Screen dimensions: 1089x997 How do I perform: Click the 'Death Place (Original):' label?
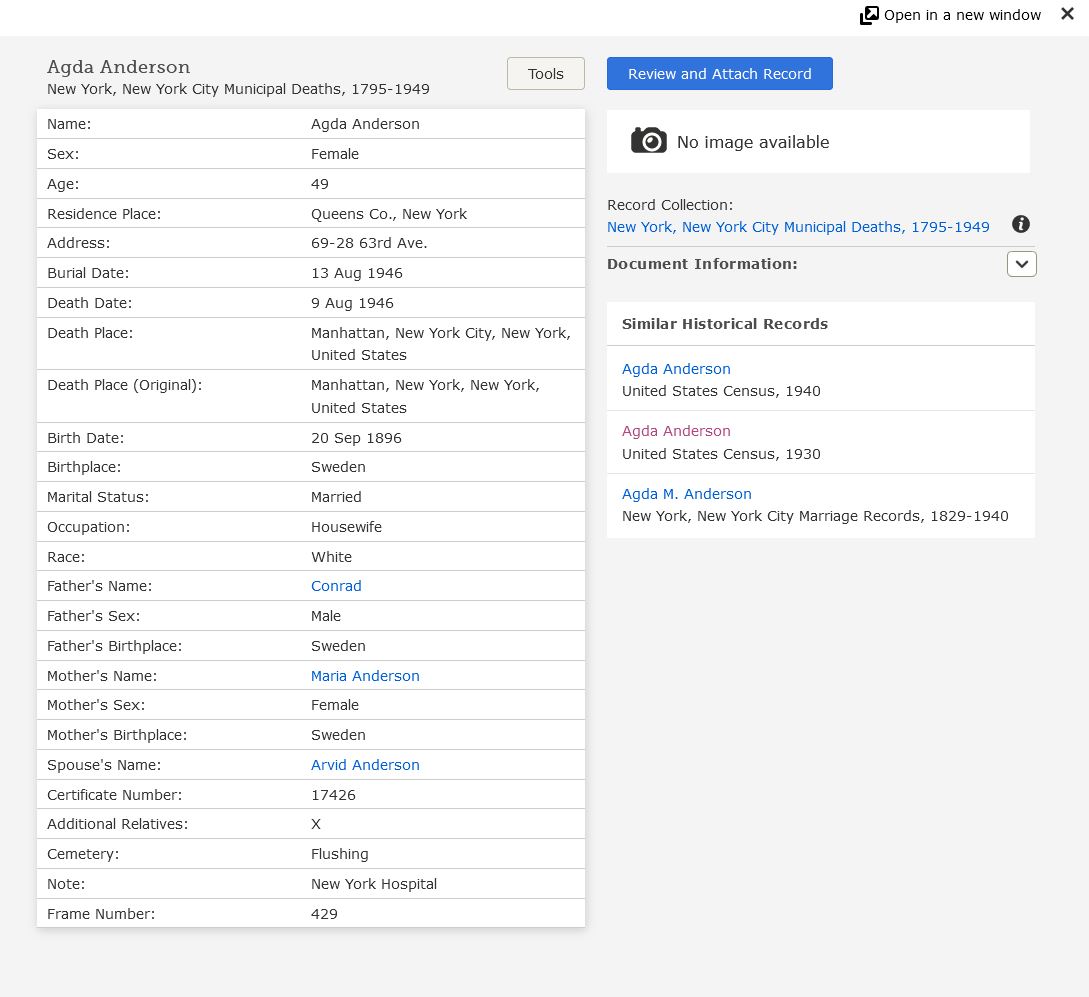[x=124, y=385]
